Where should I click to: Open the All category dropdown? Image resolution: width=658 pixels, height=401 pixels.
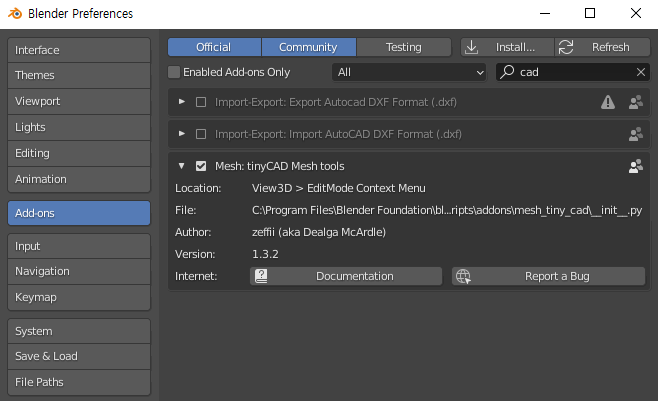click(409, 72)
